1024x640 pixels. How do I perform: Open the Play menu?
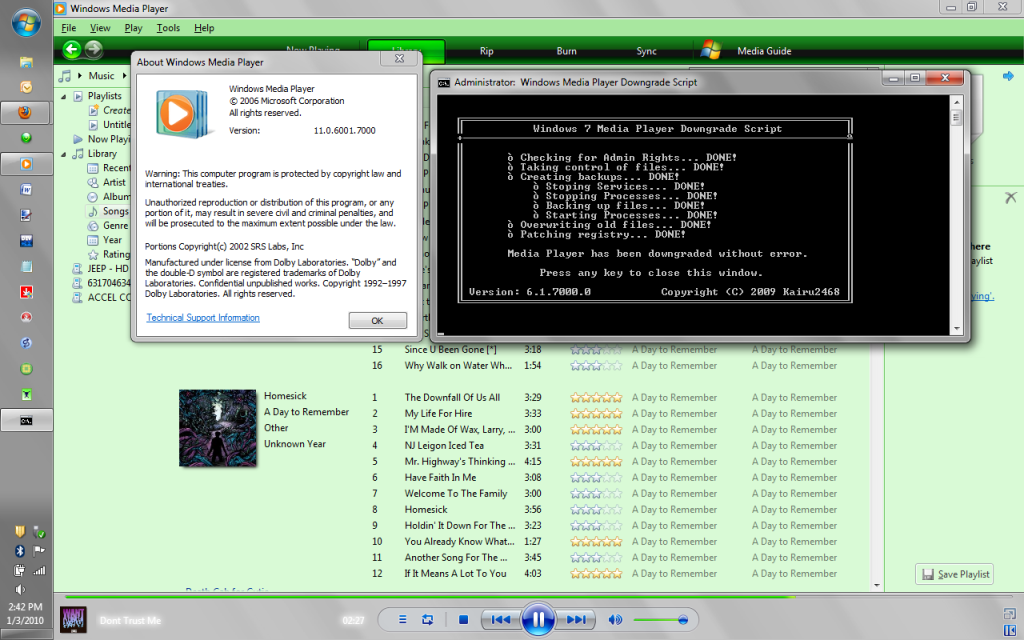pos(133,28)
